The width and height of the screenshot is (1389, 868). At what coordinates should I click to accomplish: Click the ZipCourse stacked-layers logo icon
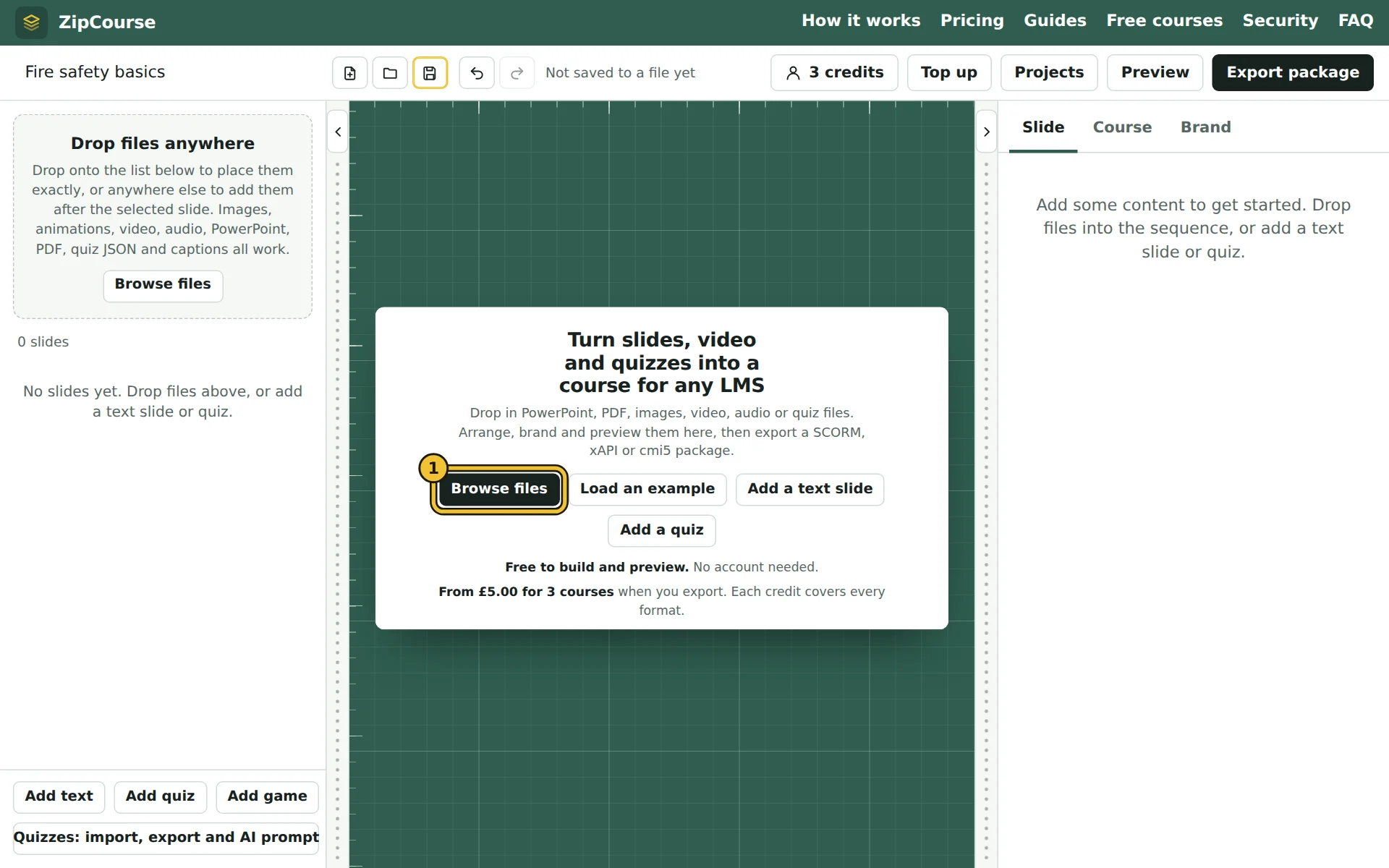[31, 22]
